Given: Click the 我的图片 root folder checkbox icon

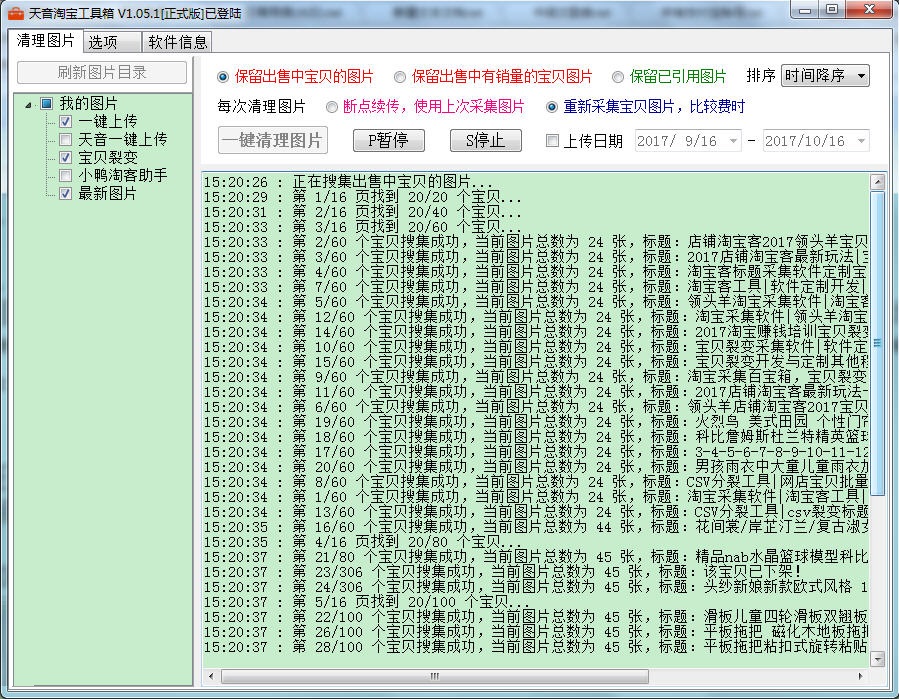Looking at the screenshot, I should tap(47, 103).
